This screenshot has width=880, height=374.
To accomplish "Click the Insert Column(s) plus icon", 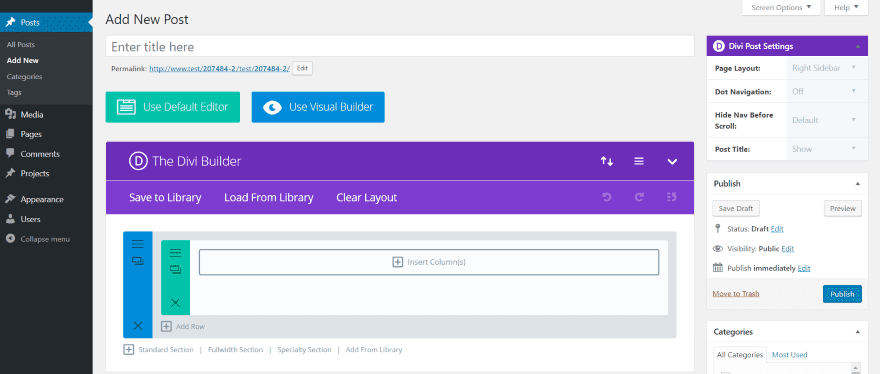I will point(397,262).
